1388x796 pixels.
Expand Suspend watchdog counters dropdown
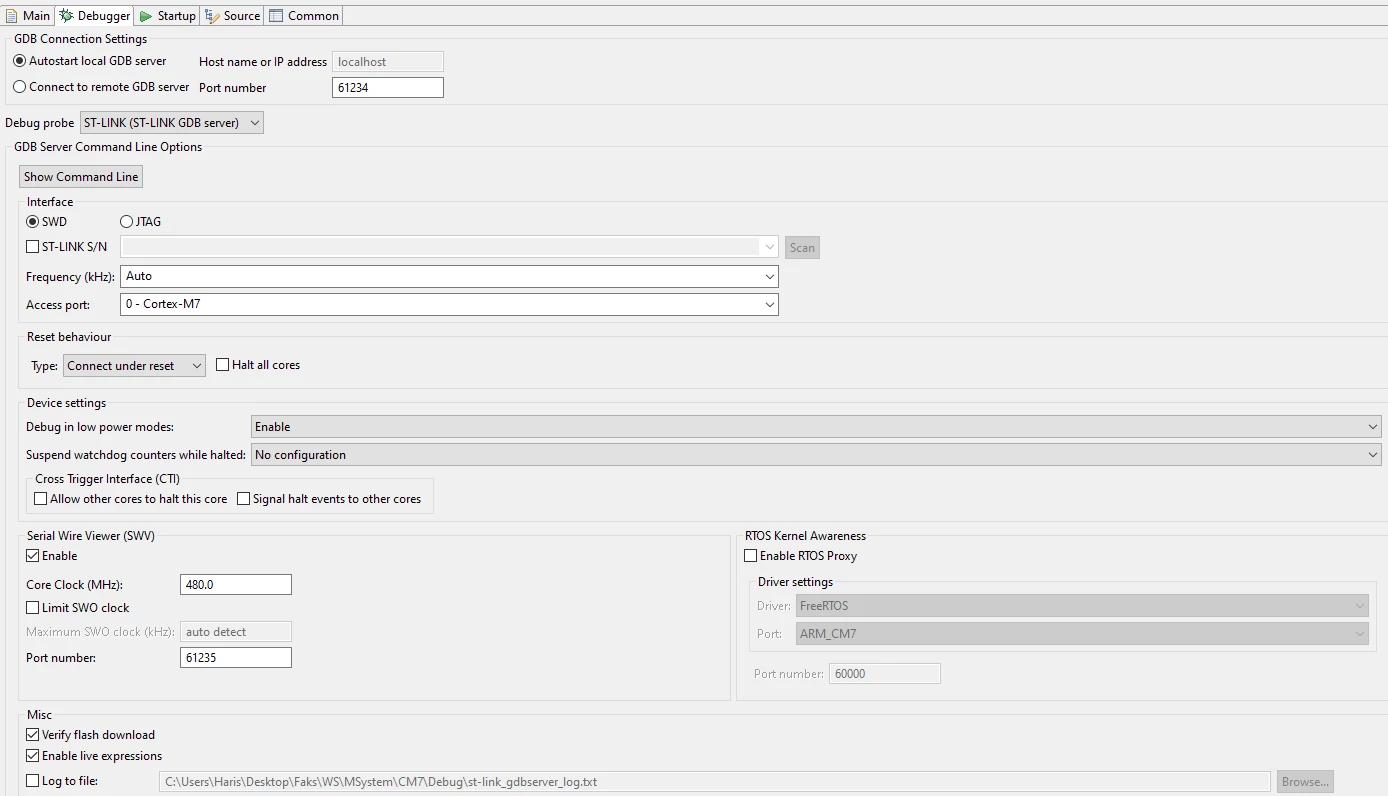point(816,455)
